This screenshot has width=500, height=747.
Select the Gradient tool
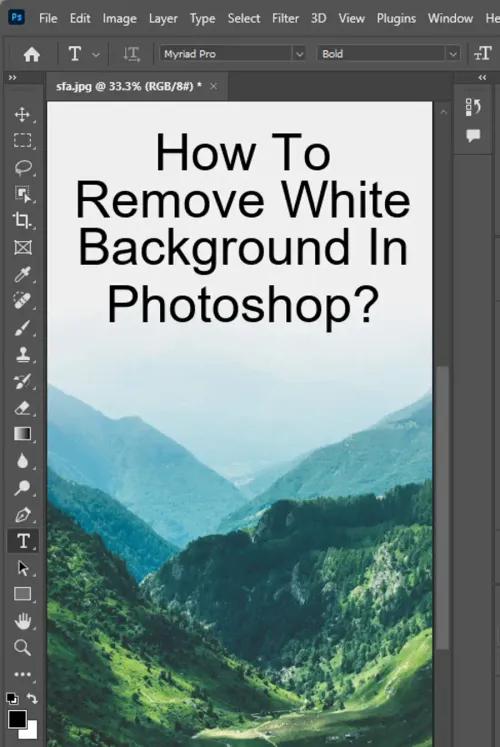coord(22,434)
